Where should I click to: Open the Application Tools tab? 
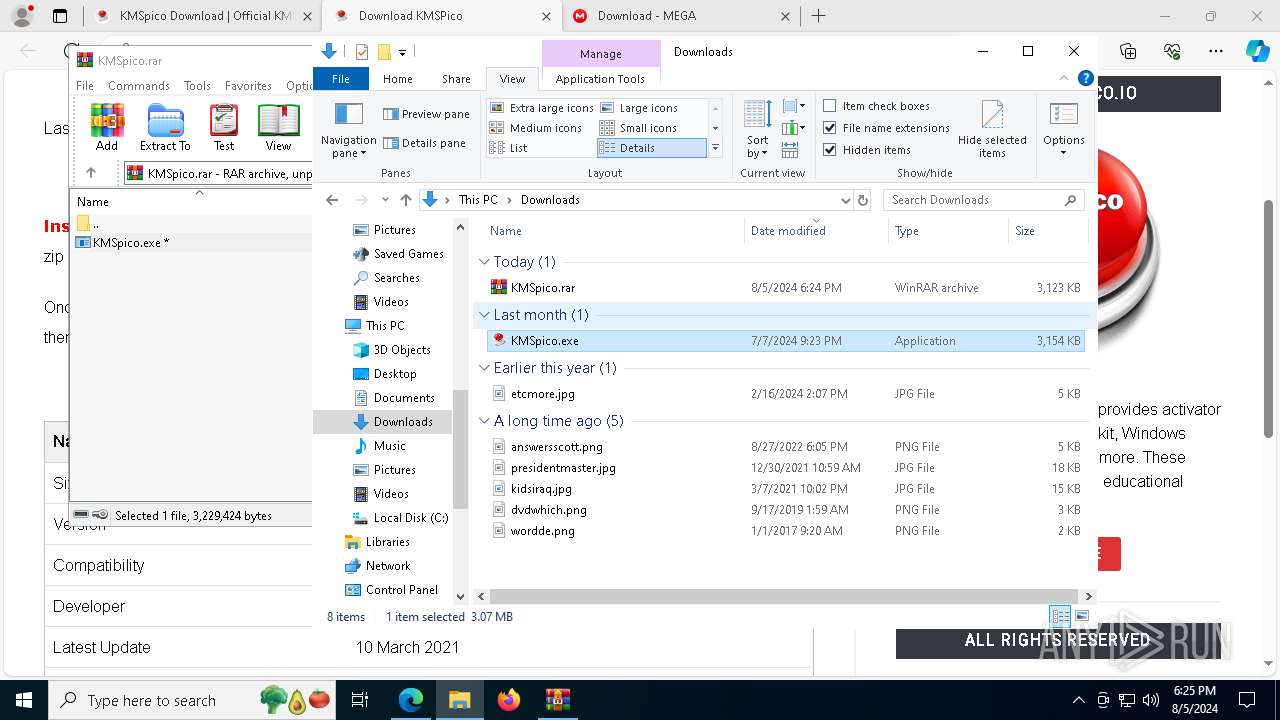[600, 79]
